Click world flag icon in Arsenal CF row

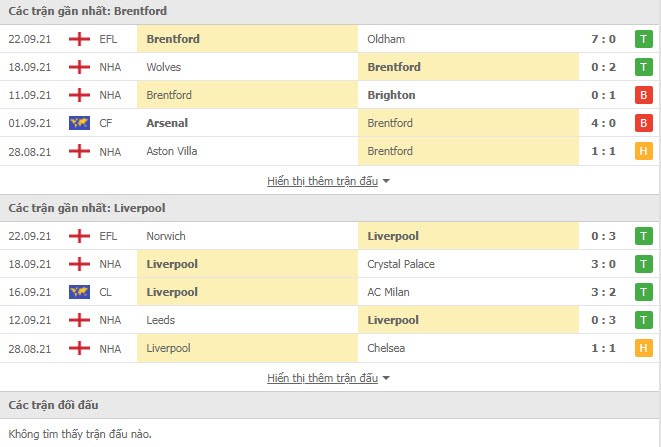(79, 123)
